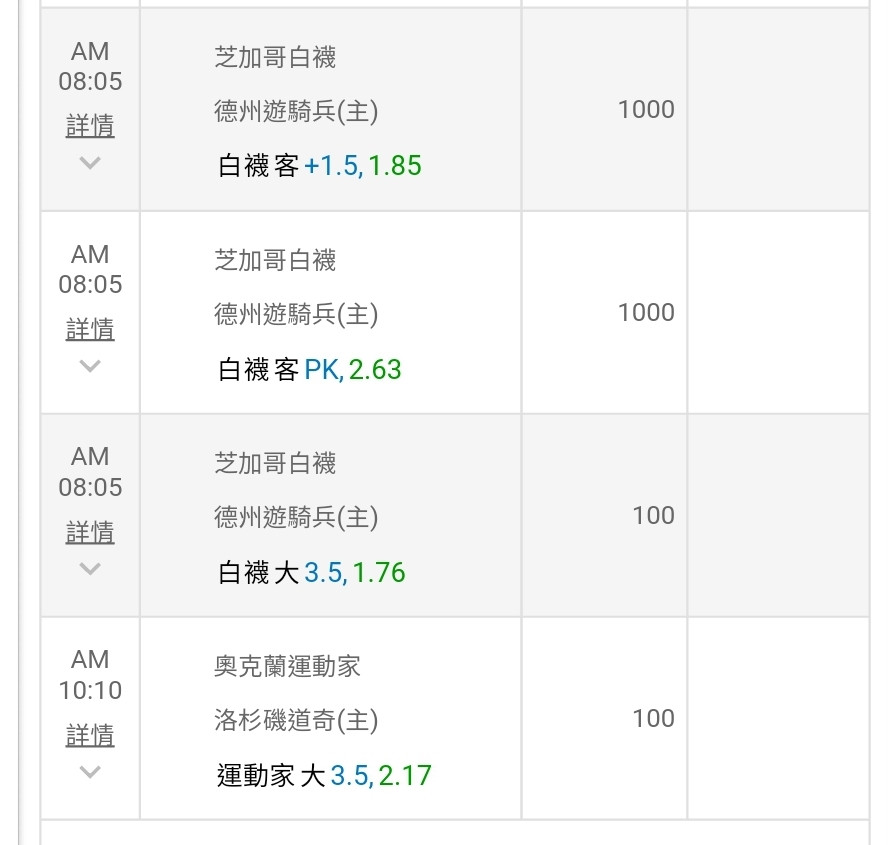Expand chevron under the +1.5 bet row

90,163
